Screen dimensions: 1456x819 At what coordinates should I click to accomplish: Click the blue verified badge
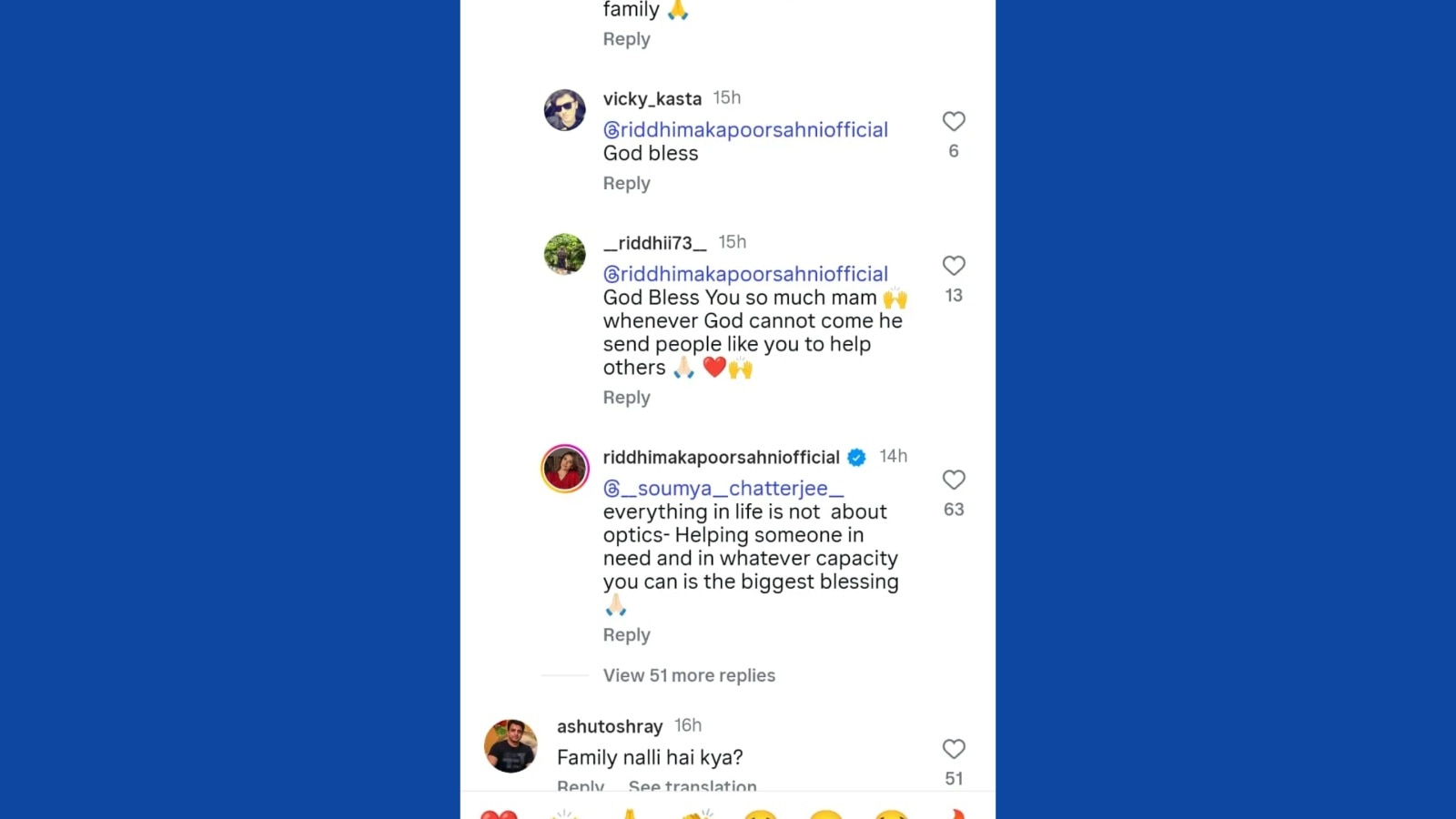click(x=856, y=457)
